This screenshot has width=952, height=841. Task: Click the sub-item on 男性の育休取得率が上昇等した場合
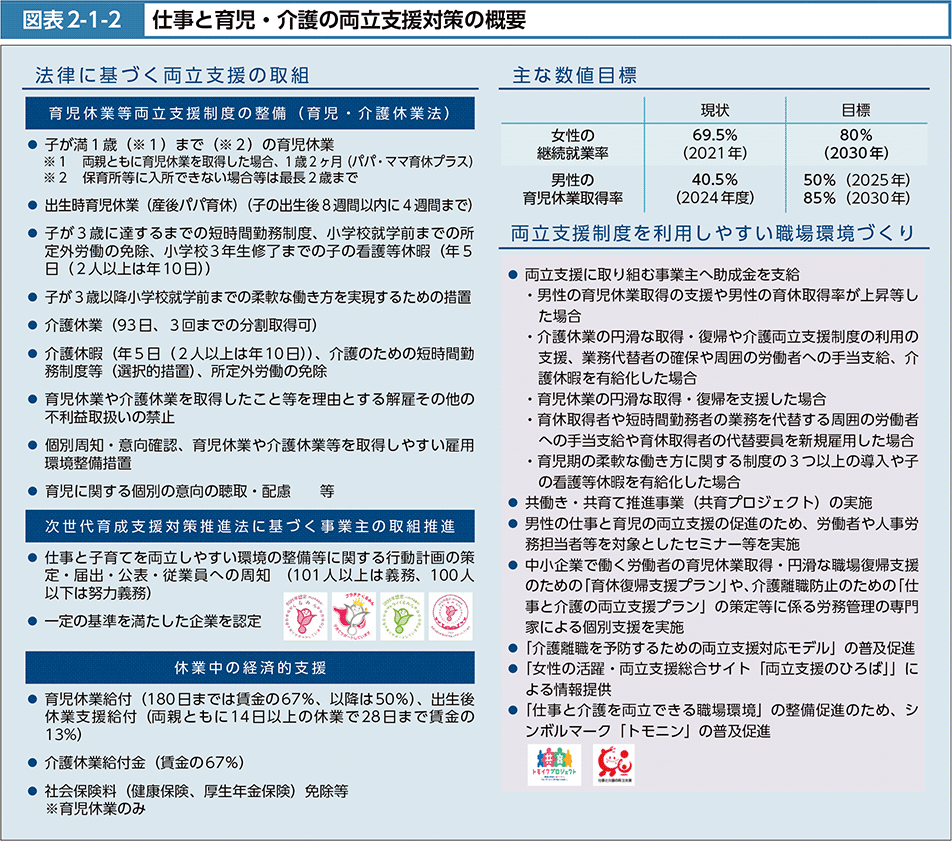pyautogui.click(x=722, y=305)
